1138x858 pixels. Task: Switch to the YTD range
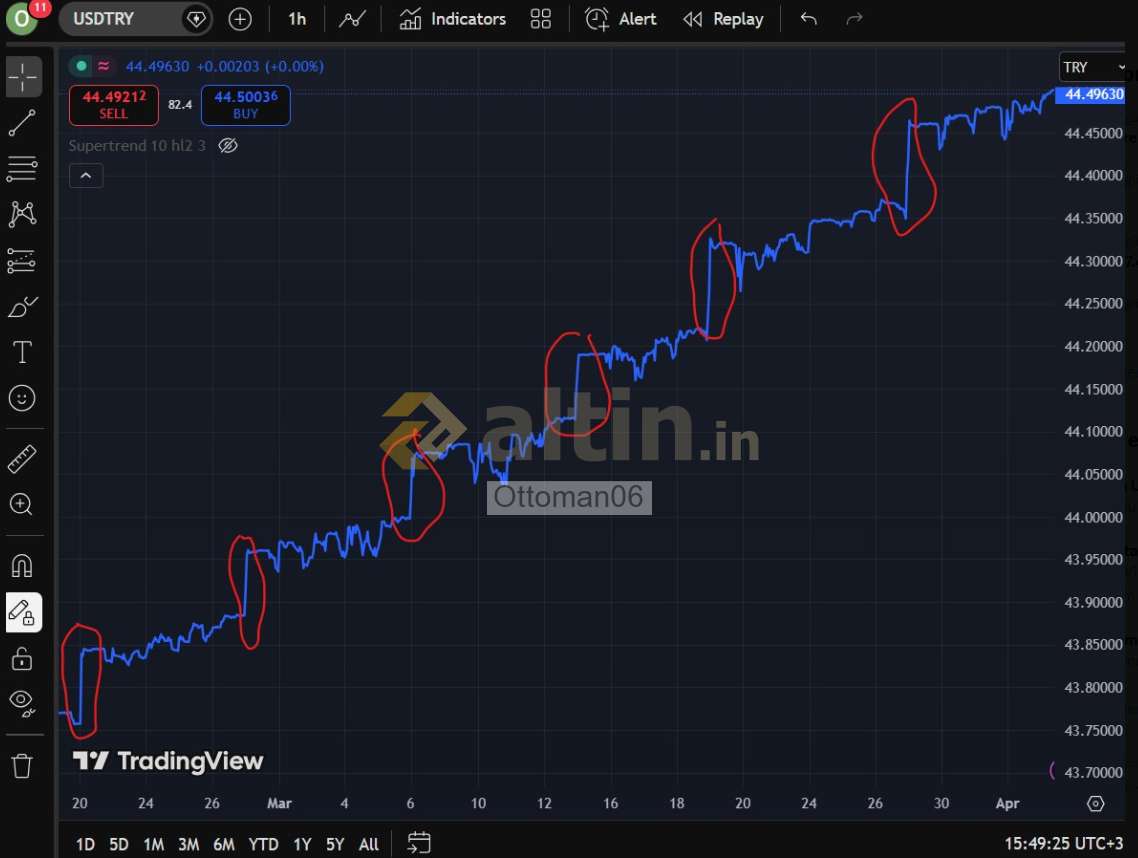point(263,845)
